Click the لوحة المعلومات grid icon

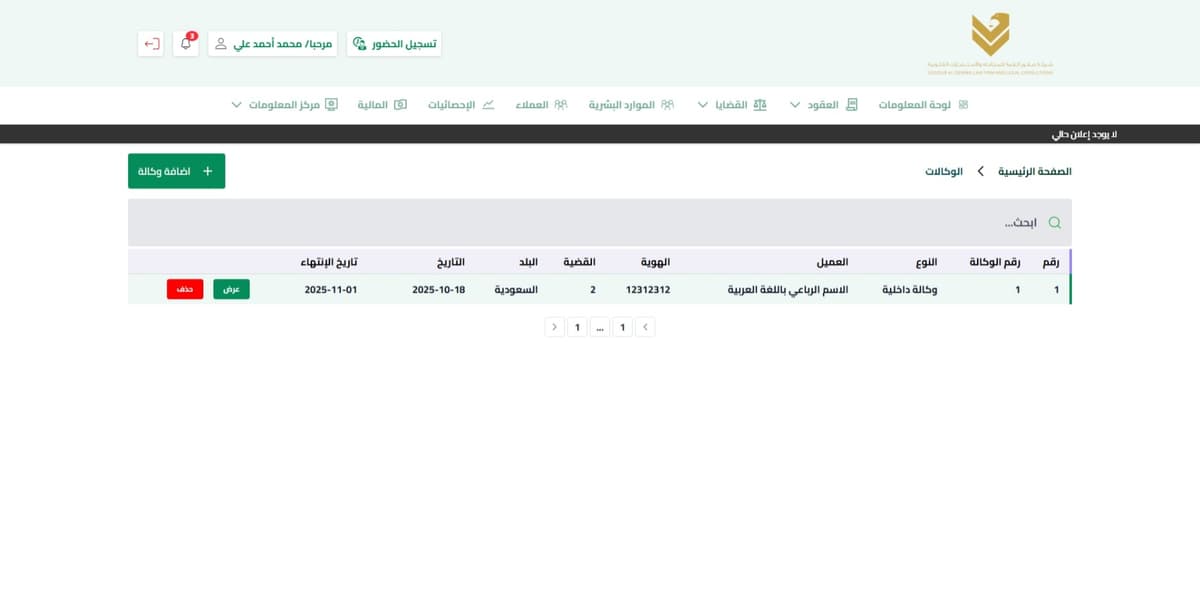point(963,105)
